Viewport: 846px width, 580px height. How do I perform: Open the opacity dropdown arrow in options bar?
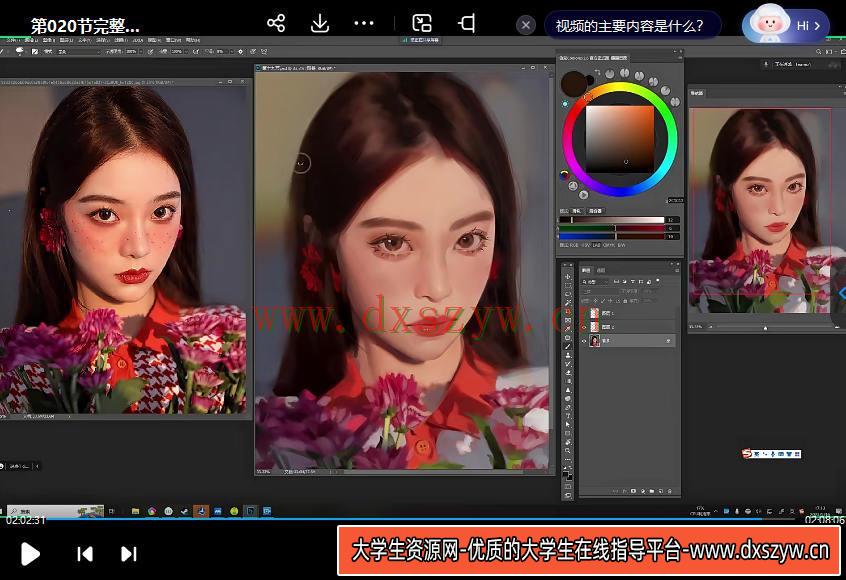point(141,51)
